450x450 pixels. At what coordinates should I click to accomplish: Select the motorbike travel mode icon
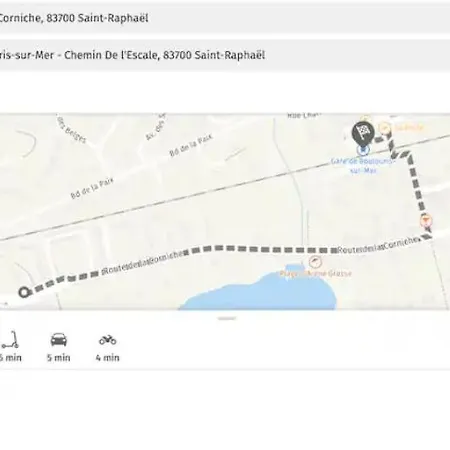tap(107, 340)
